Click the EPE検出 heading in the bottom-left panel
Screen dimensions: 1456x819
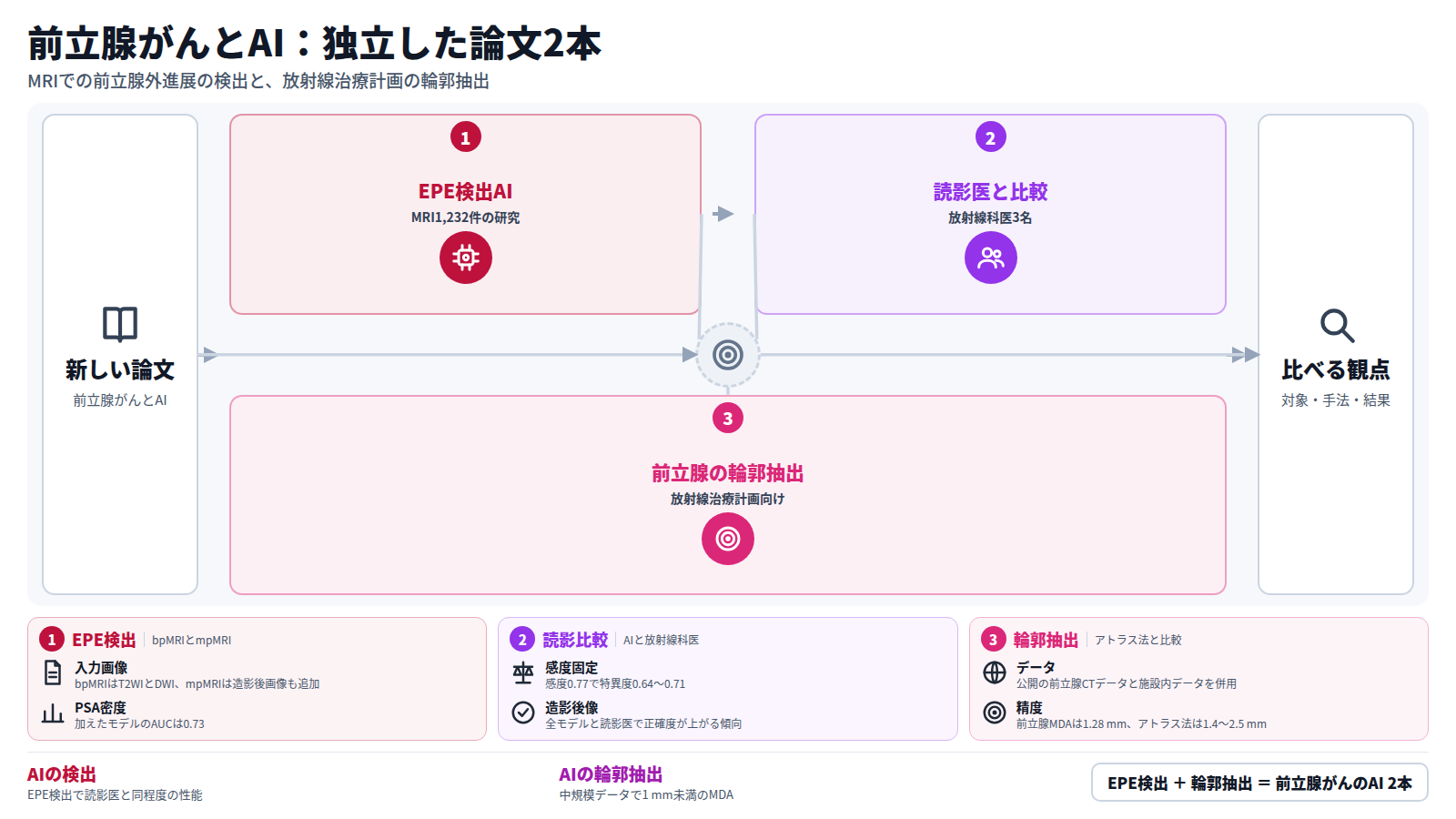(104, 640)
